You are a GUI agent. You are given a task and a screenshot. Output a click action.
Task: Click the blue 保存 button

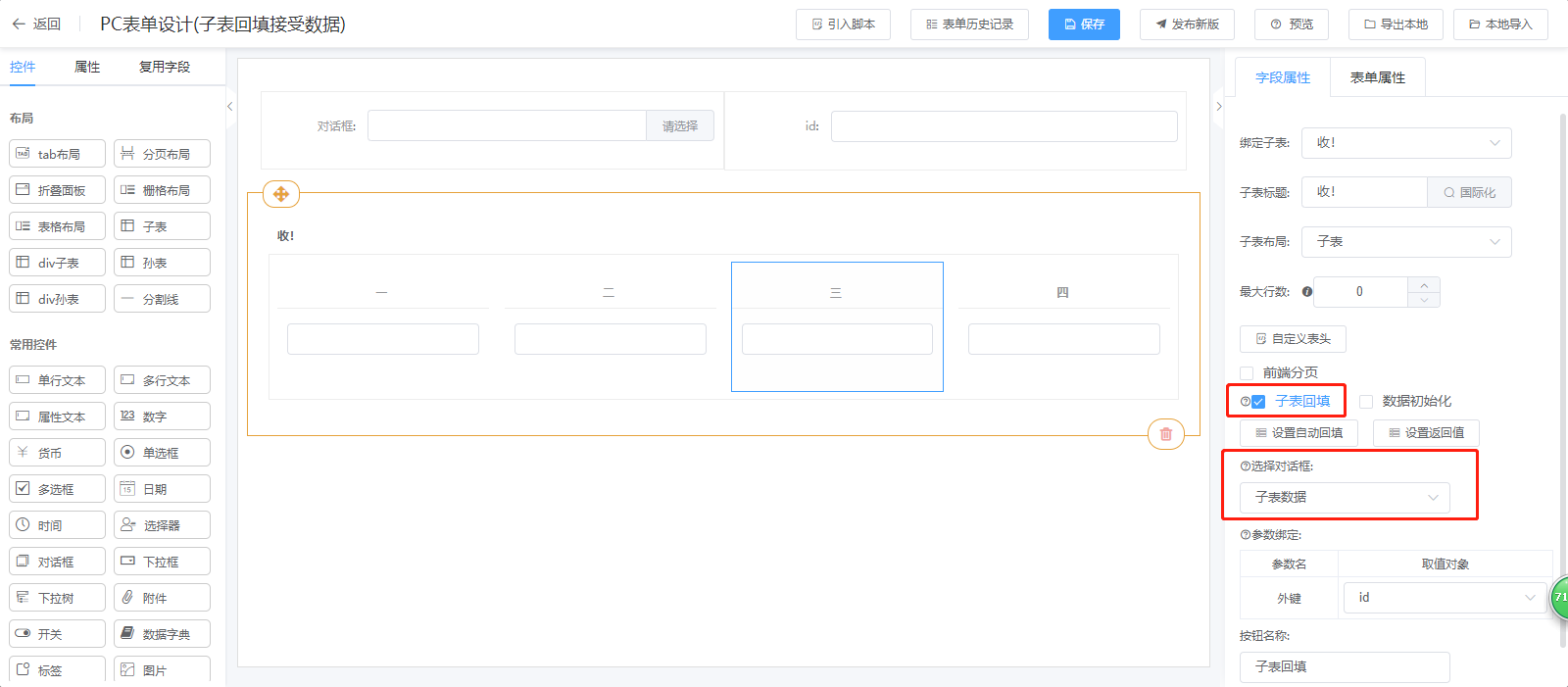1083,25
